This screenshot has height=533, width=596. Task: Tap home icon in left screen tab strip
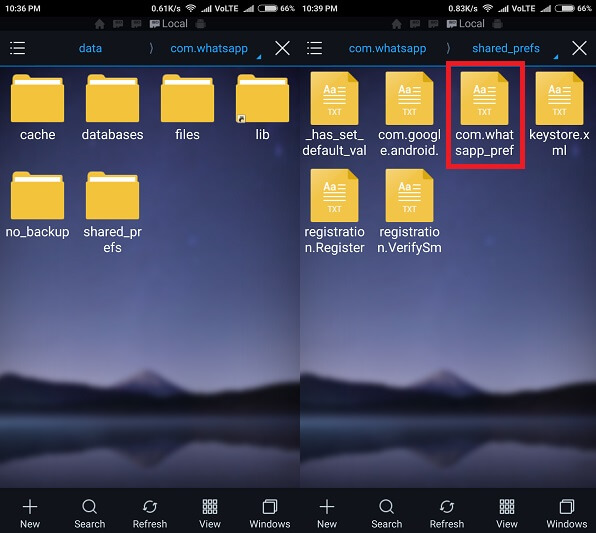(100, 24)
